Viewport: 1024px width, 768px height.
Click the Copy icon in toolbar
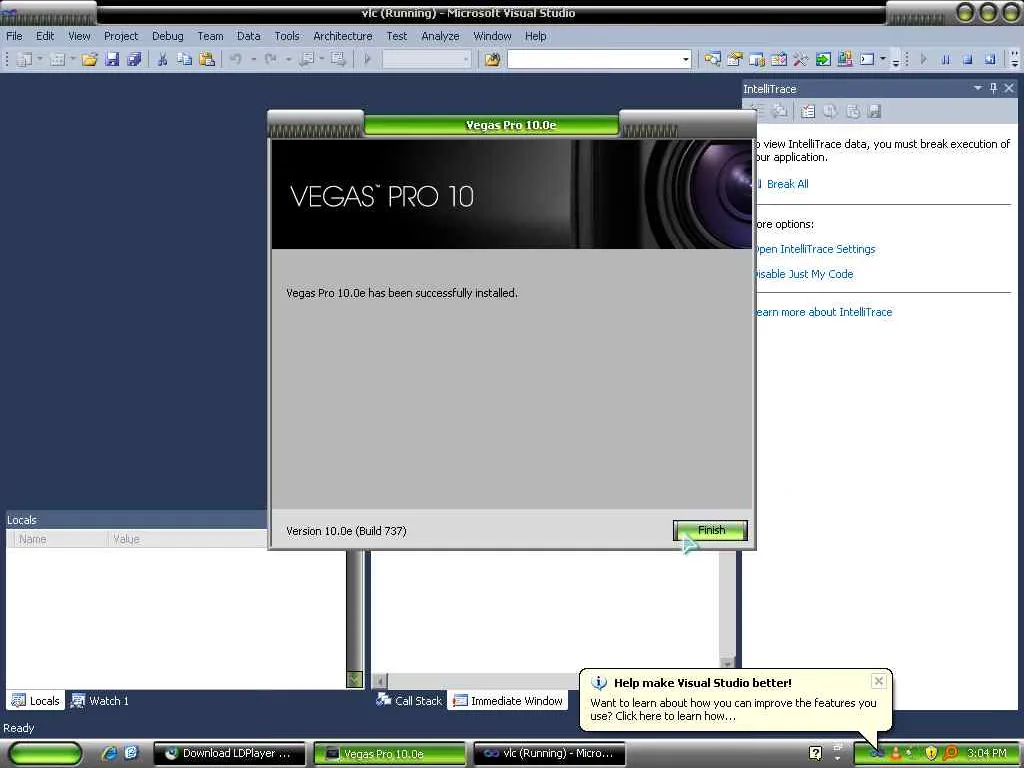pyautogui.click(x=184, y=59)
